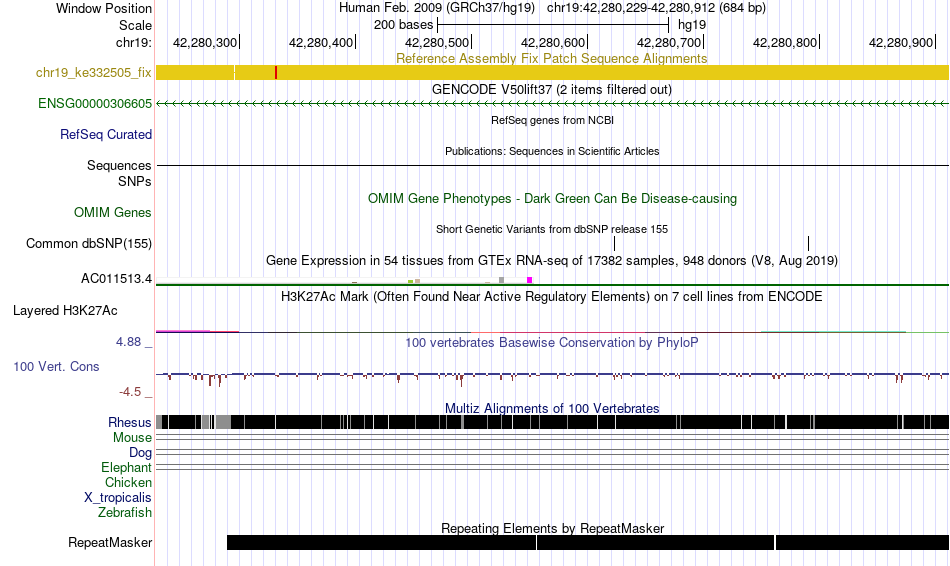Click the RepeatMasker track label
This screenshot has height=566, width=950.
[x=110, y=542]
